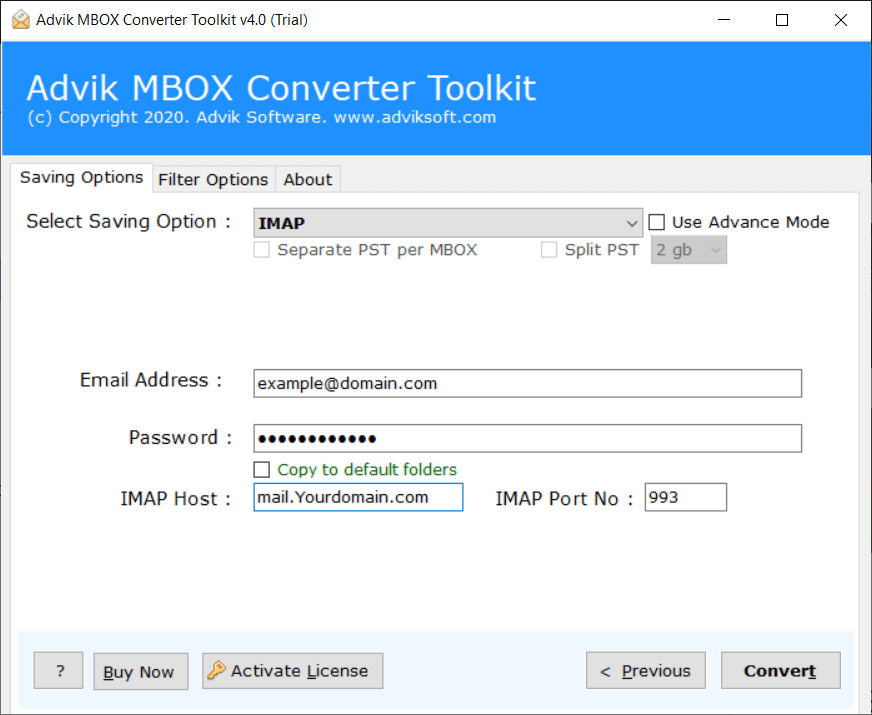Click the 'Select Saving Option :' label
872x715 pixels.
(128, 221)
